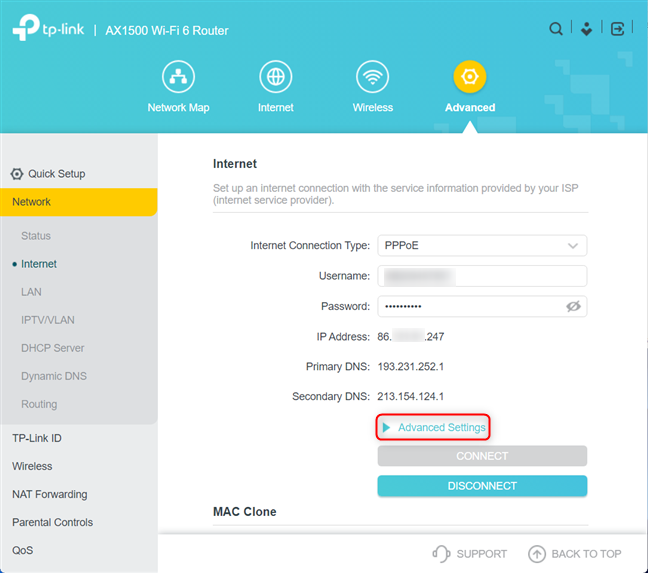Click the log out icon in header
The height and width of the screenshot is (573, 648).
tap(617, 29)
